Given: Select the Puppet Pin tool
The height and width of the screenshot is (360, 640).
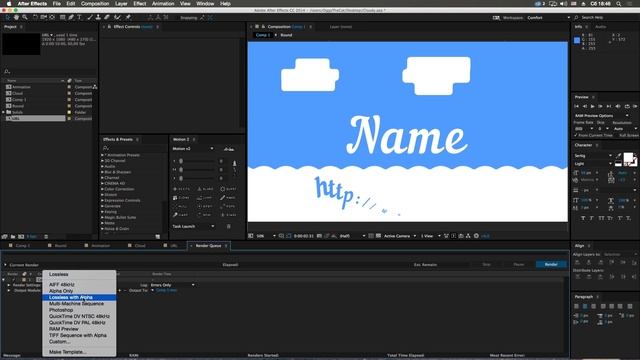Looking at the screenshot, I should click(128, 18).
